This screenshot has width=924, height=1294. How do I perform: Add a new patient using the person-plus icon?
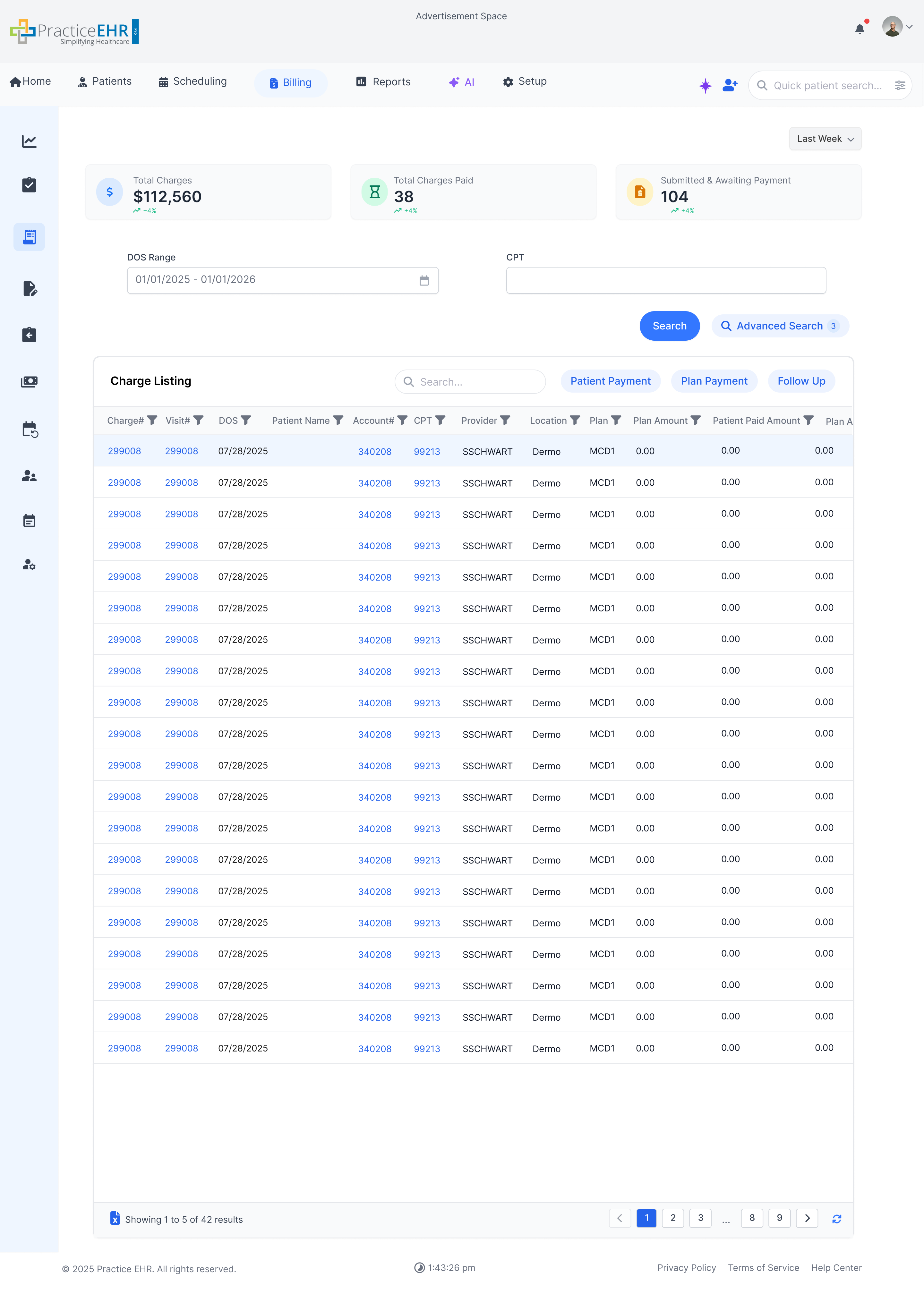click(x=729, y=85)
